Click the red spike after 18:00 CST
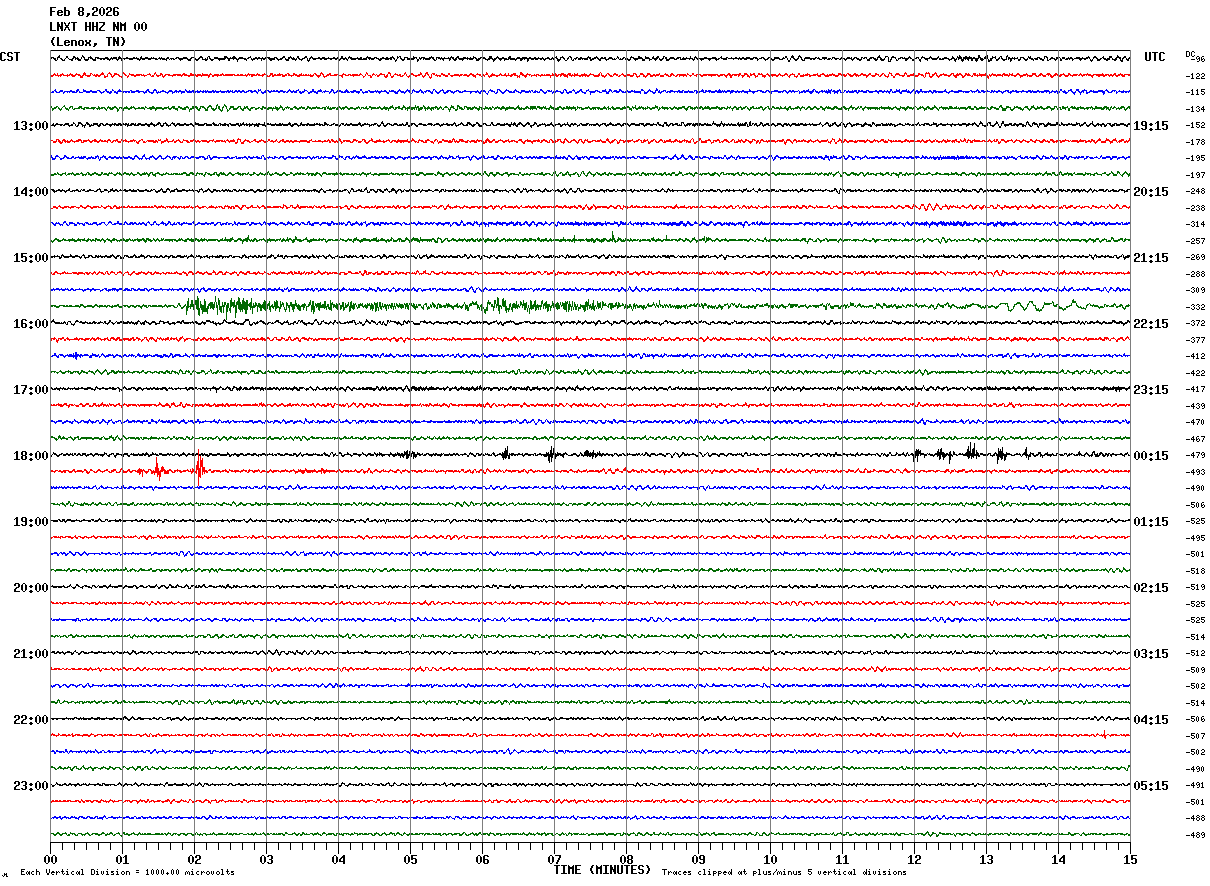This screenshot has height=886, width=1210. (199, 468)
